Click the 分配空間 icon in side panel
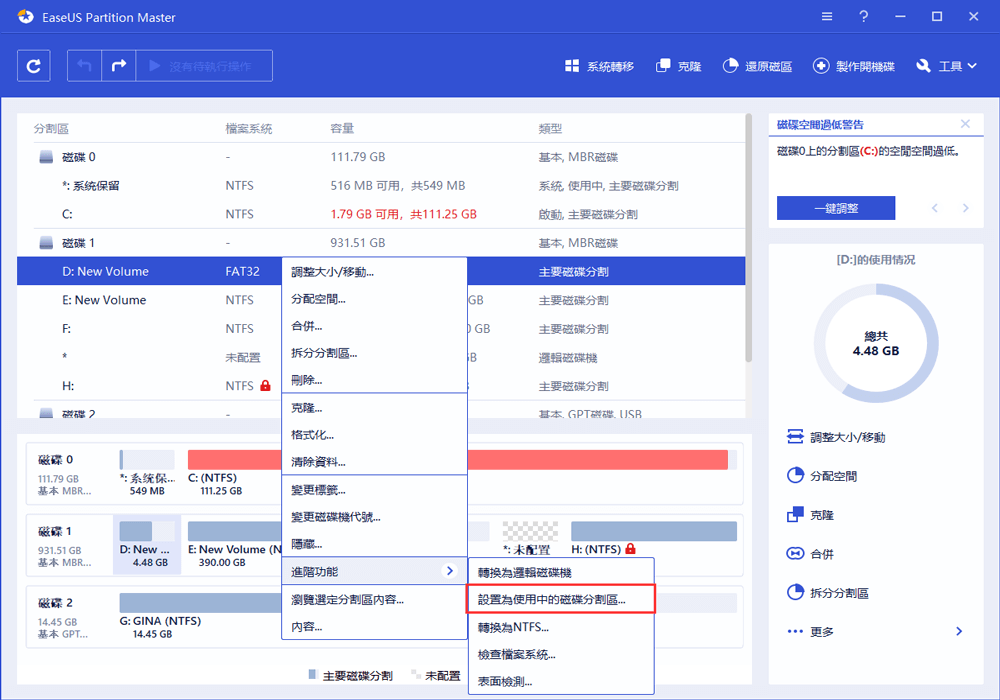The width and height of the screenshot is (1000, 700). coord(795,476)
